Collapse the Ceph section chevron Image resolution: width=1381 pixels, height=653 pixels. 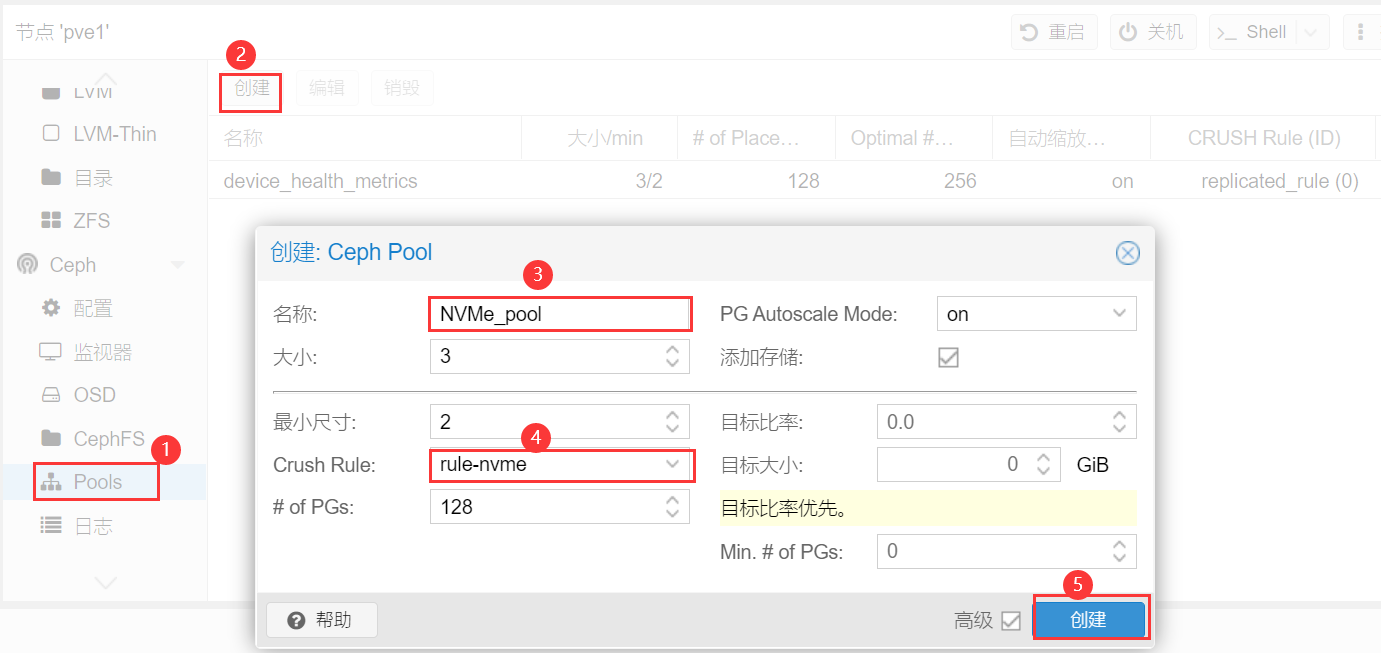[x=178, y=264]
